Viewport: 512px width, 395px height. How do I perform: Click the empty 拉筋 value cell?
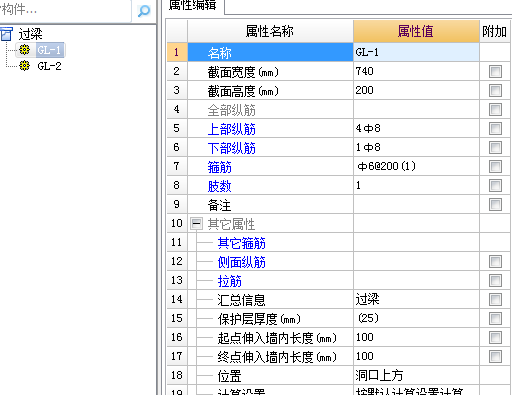(416, 280)
